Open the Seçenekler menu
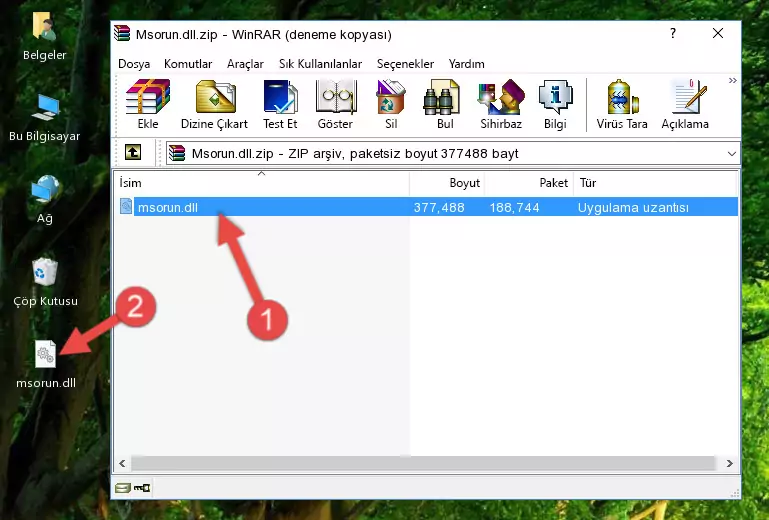The height and width of the screenshot is (520, 769). point(405,64)
